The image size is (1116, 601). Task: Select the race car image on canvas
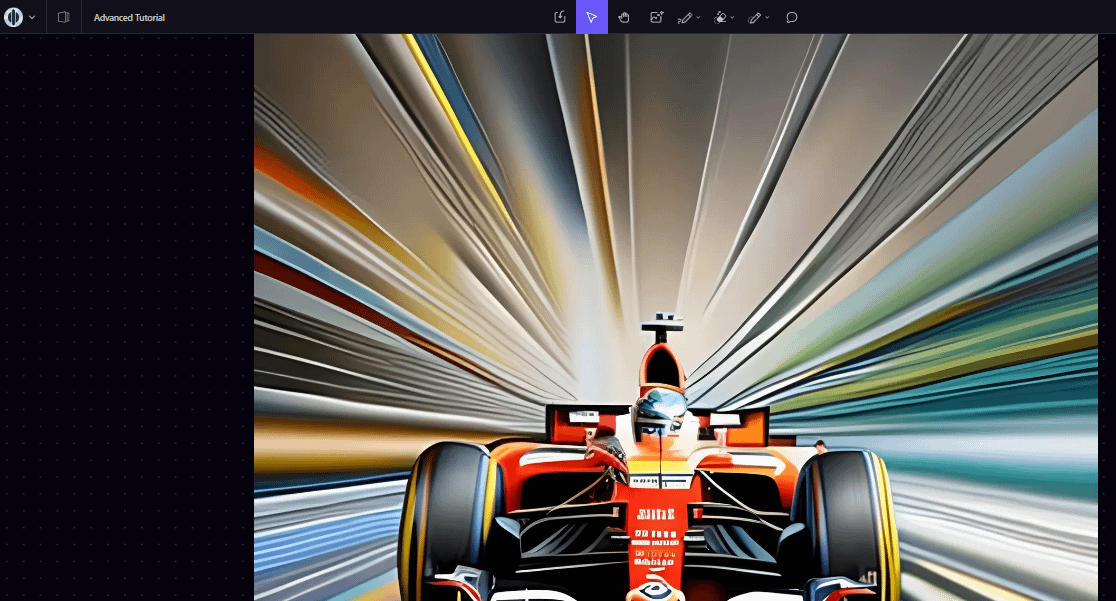pyautogui.click(x=675, y=318)
